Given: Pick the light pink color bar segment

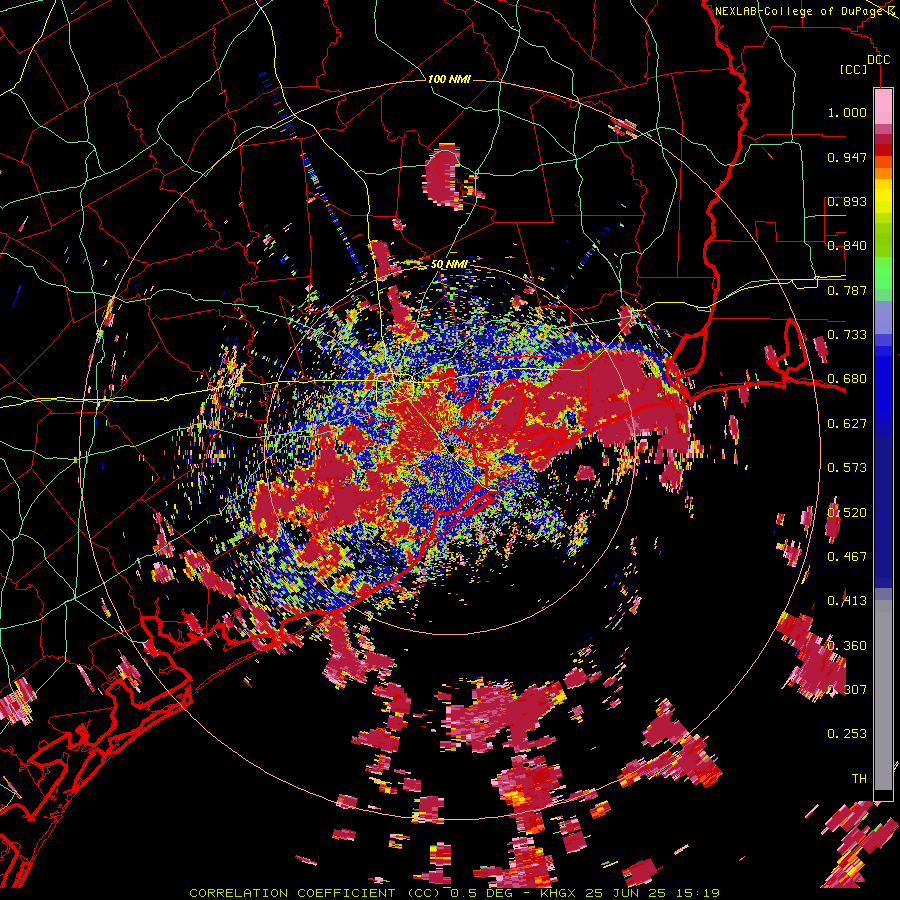Looking at the screenshot, I should tap(883, 106).
